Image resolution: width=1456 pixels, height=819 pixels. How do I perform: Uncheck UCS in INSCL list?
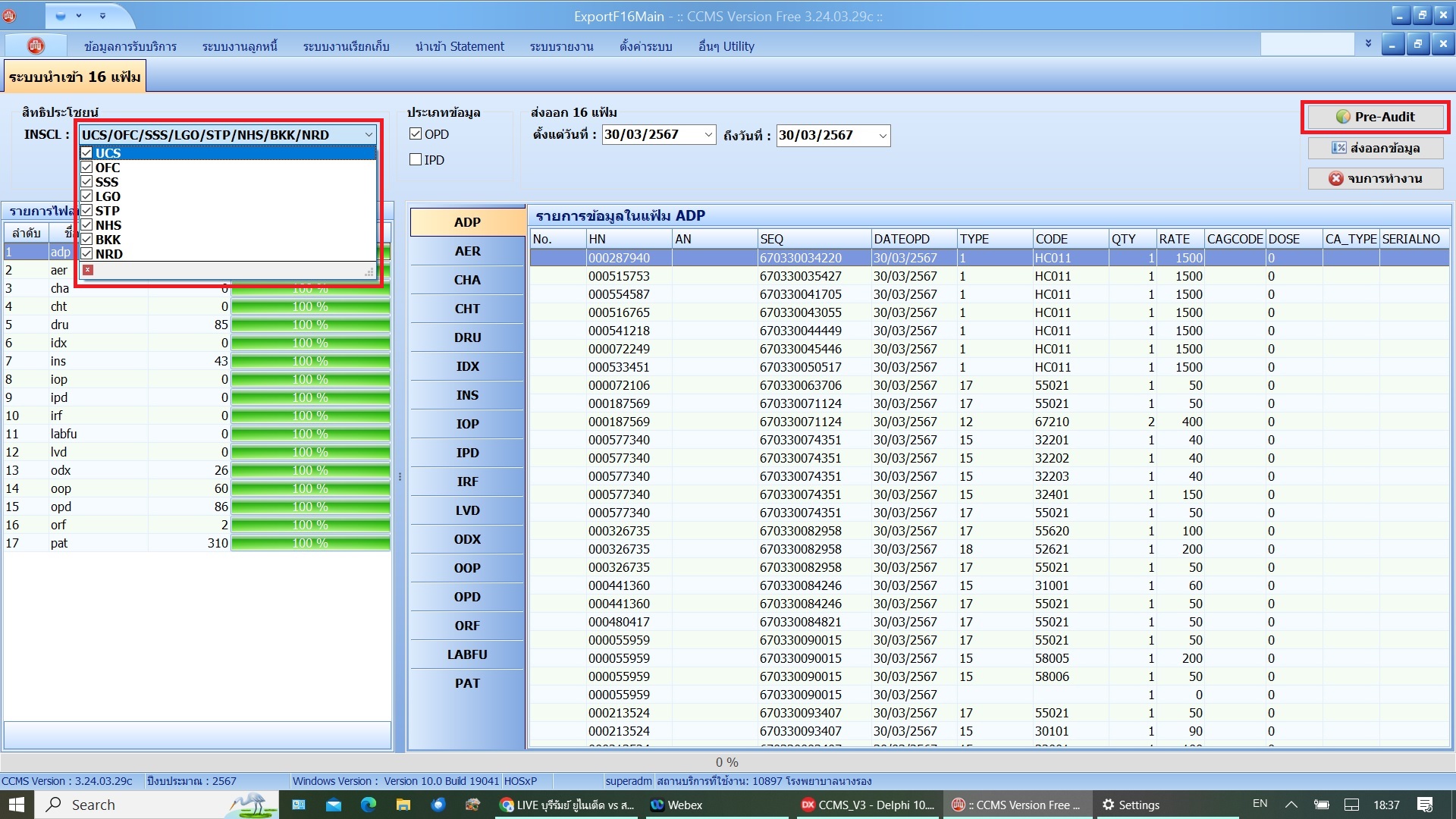pos(86,153)
